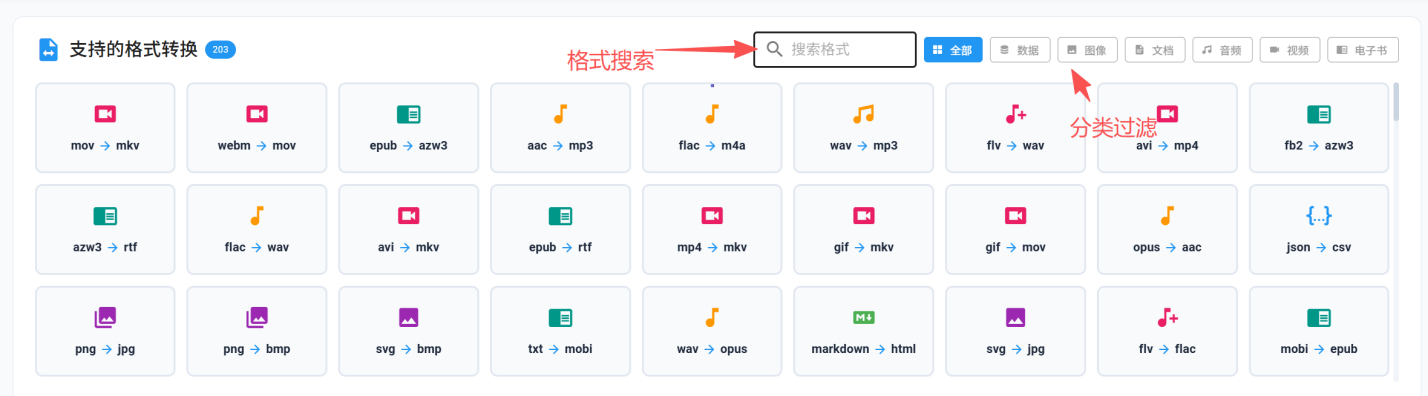This screenshot has height=396, width=1428.
Task: Click the 203 count badge
Action: click(220, 49)
